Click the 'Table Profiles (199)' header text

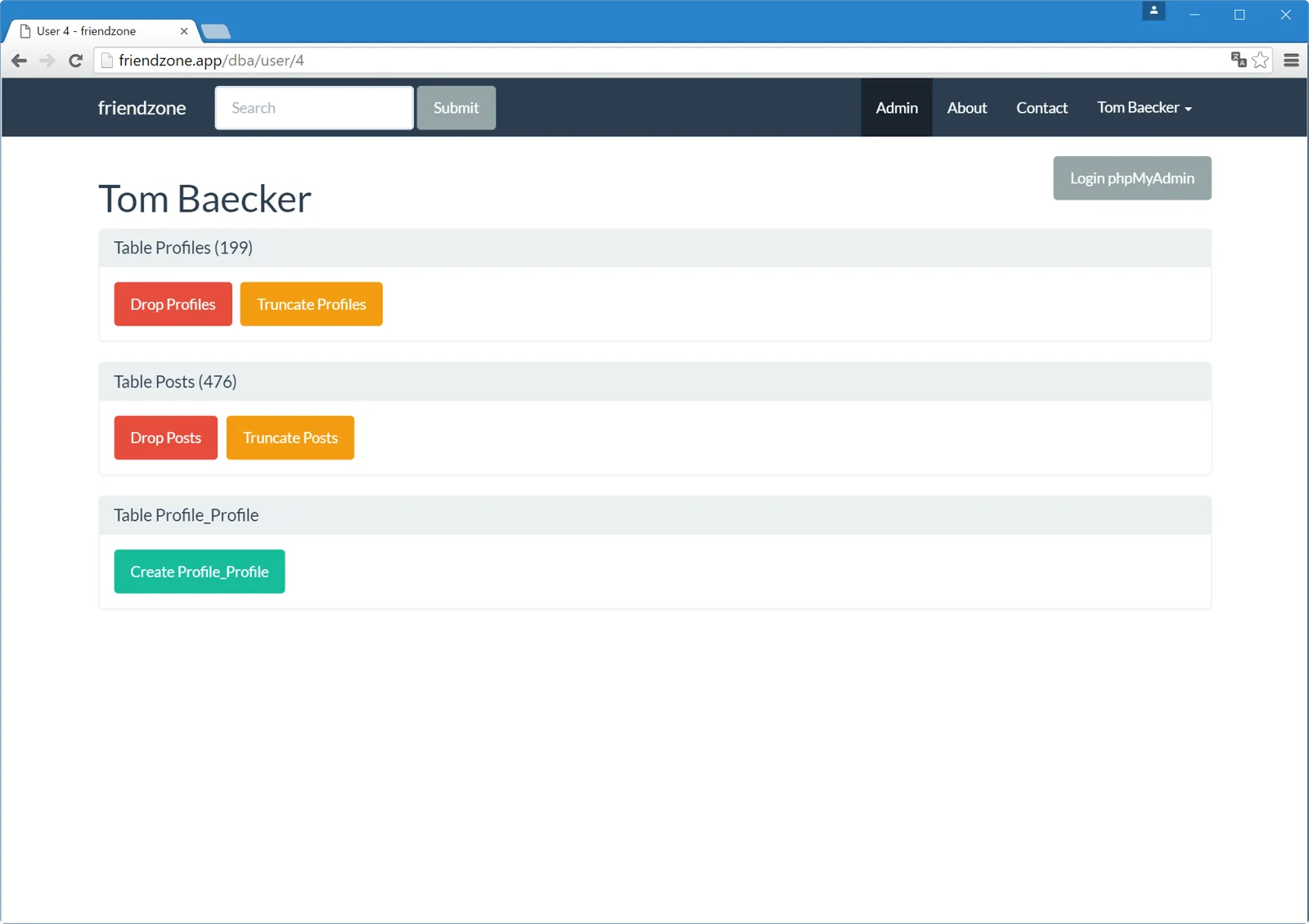(x=183, y=248)
